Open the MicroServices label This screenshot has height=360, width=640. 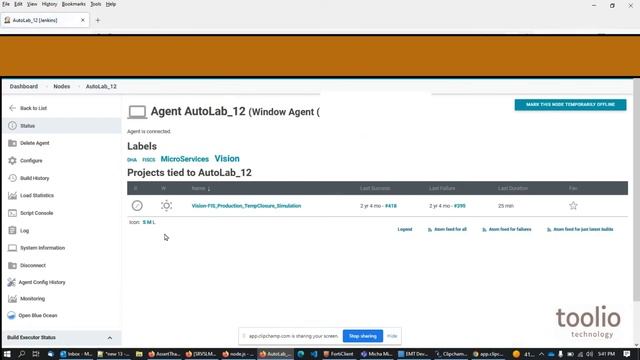[184, 159]
